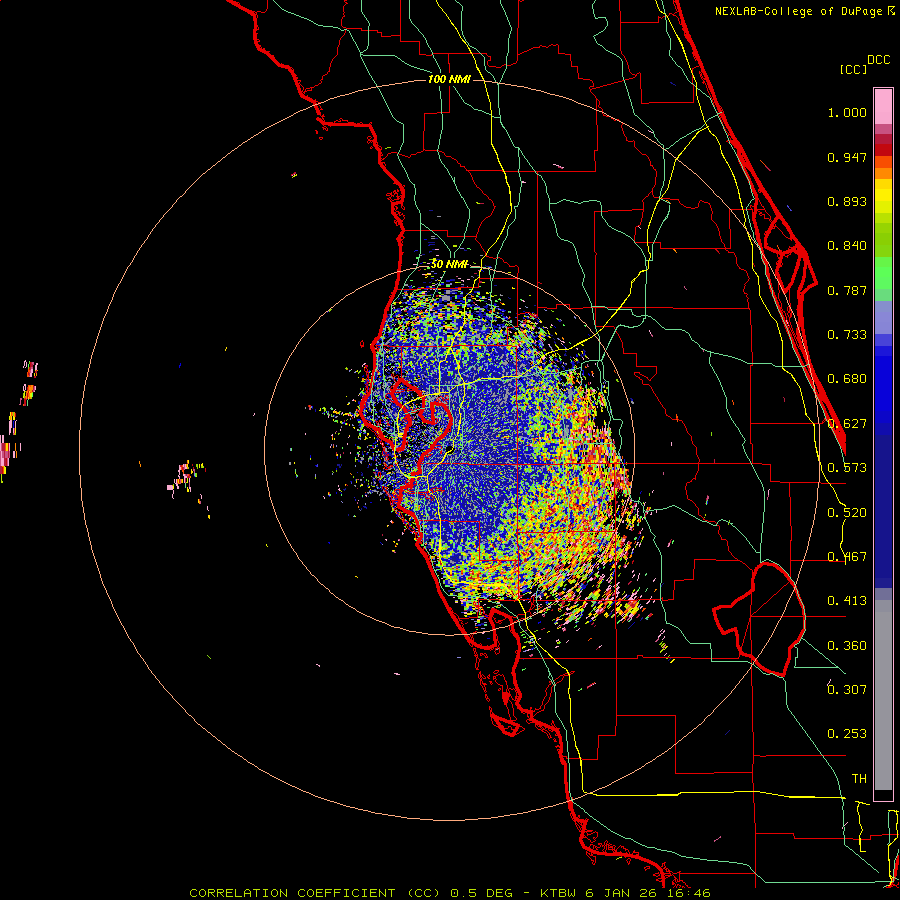Click the 0.787 scale value
Screen dimensions: 900x900
pos(847,290)
